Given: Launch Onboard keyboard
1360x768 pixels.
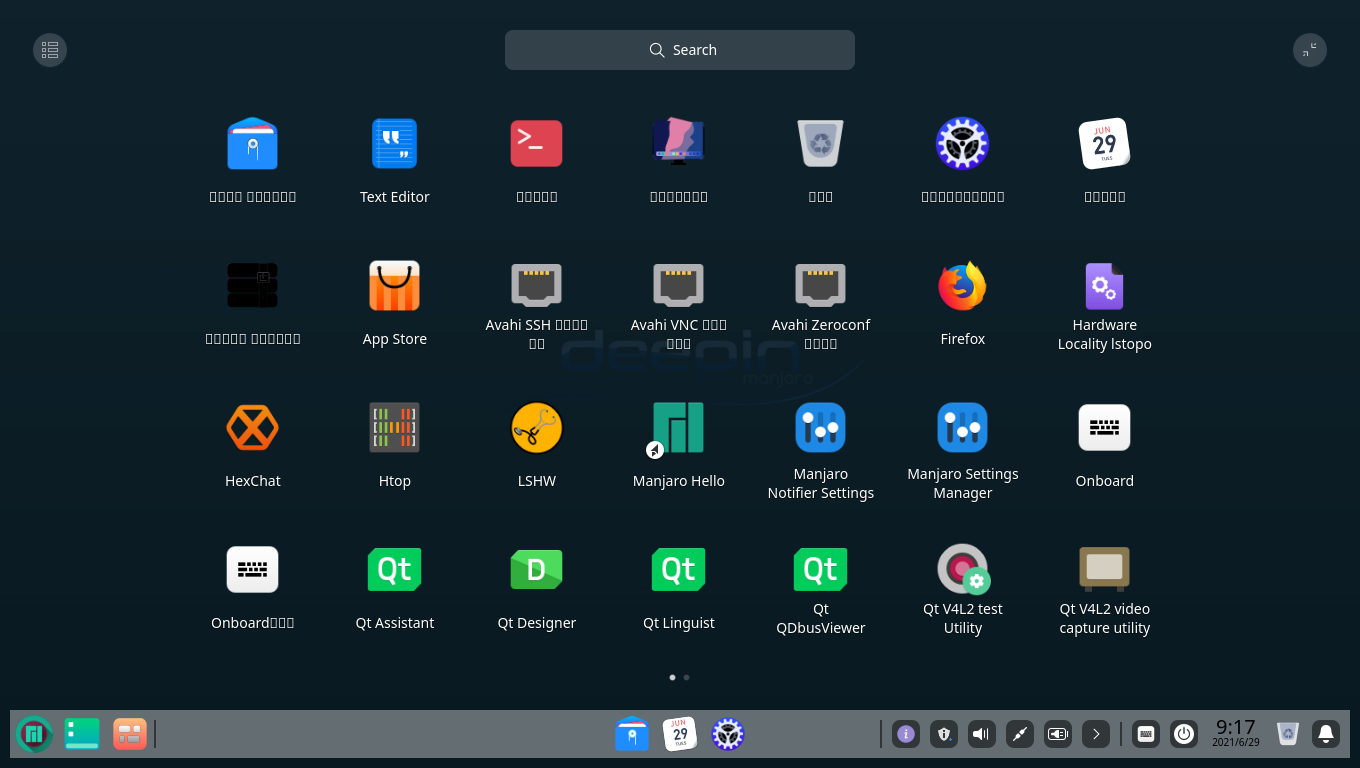Looking at the screenshot, I should [x=1104, y=428].
